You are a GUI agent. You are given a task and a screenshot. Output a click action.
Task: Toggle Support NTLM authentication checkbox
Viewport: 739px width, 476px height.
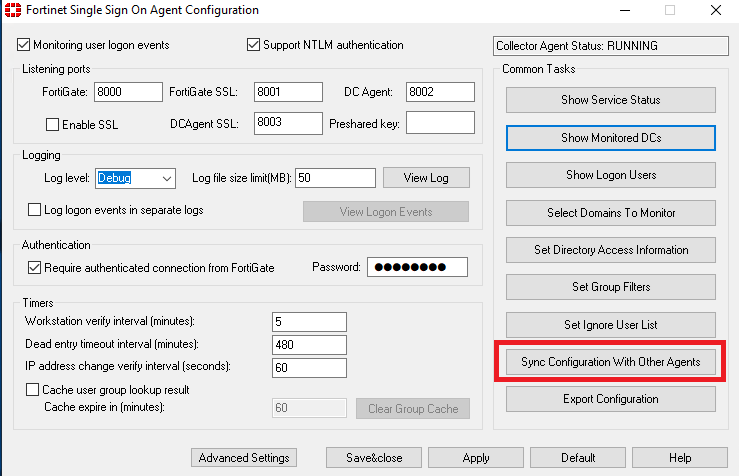(x=253, y=45)
